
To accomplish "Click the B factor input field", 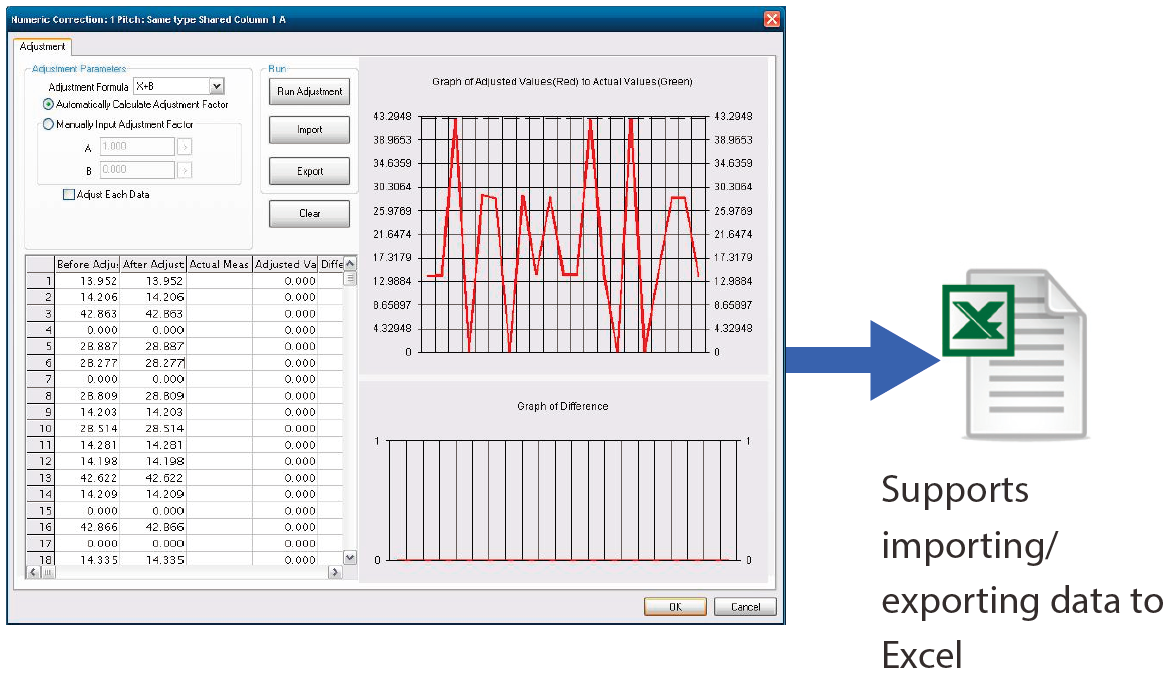I will coord(137,170).
